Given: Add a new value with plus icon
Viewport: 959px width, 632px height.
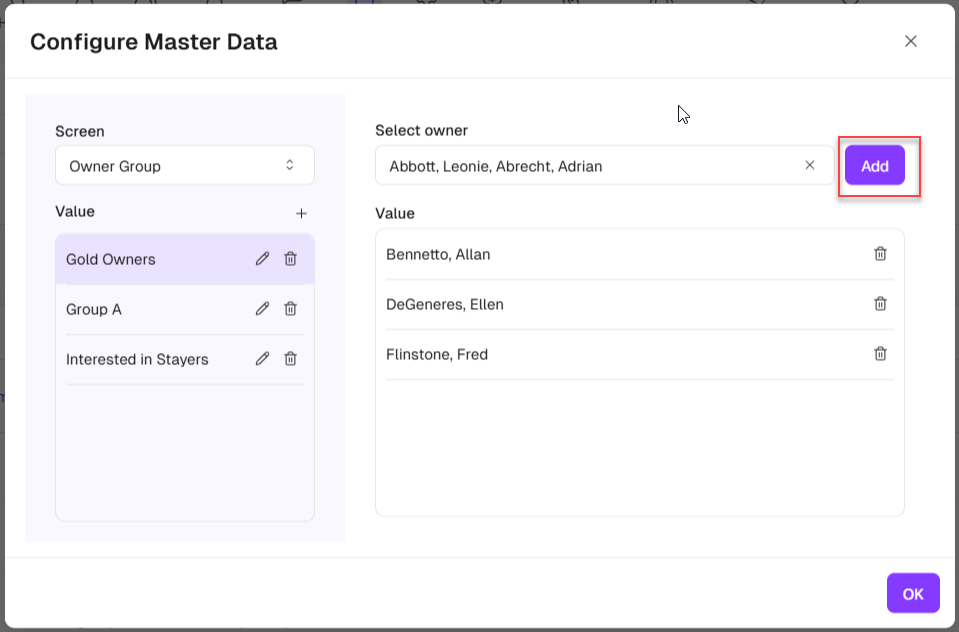Looking at the screenshot, I should click(301, 213).
